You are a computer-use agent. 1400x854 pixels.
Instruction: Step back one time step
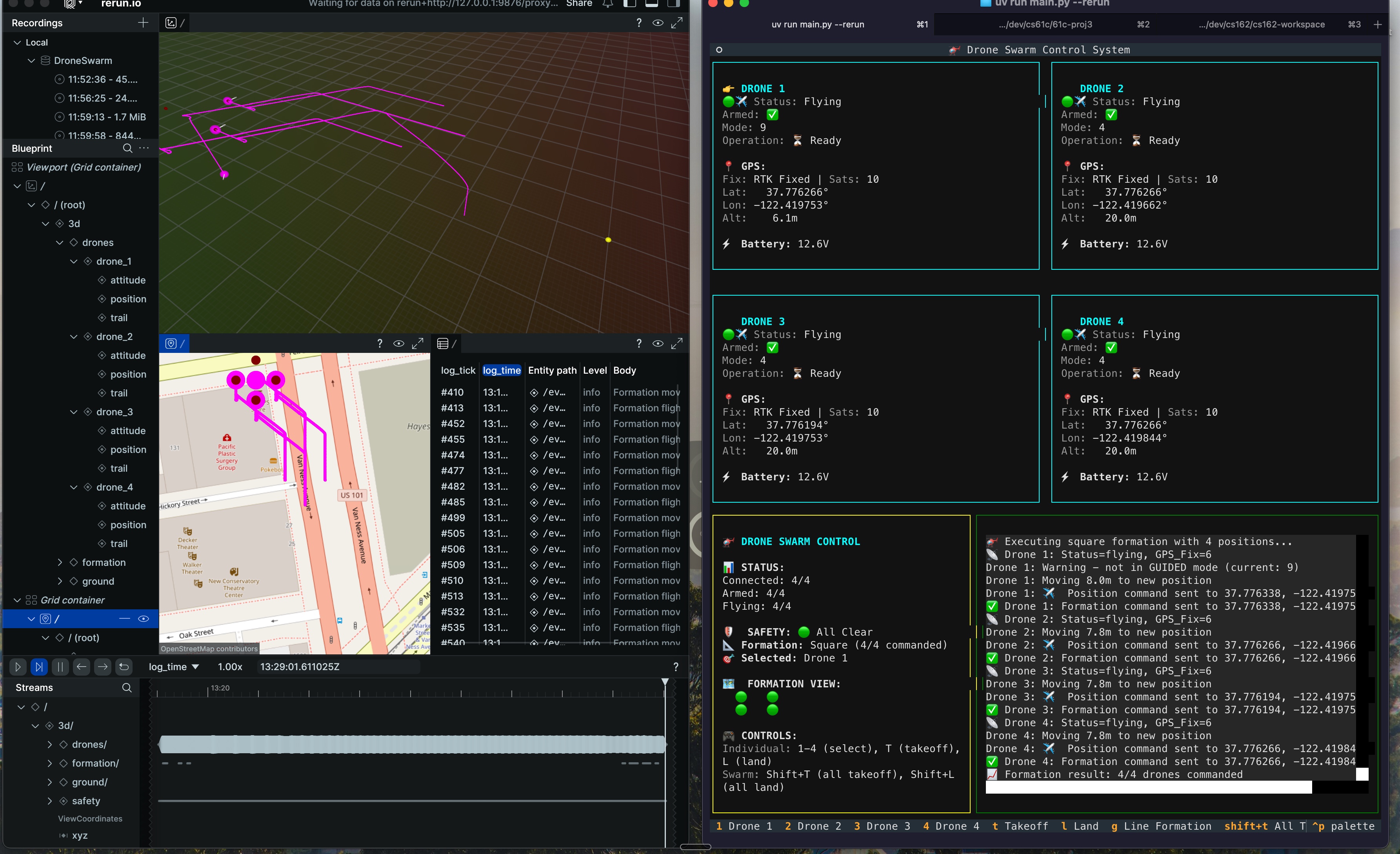[82, 667]
